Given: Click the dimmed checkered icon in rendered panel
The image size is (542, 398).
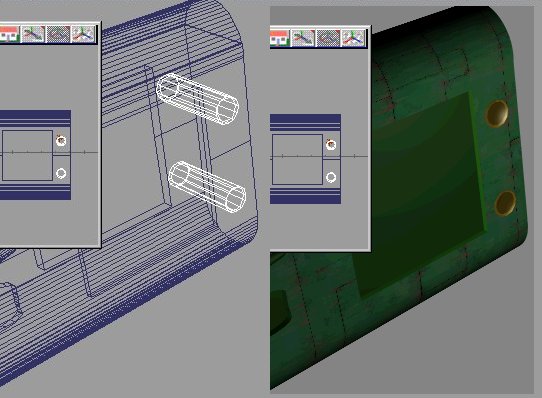Looking at the screenshot, I should tap(328, 38).
